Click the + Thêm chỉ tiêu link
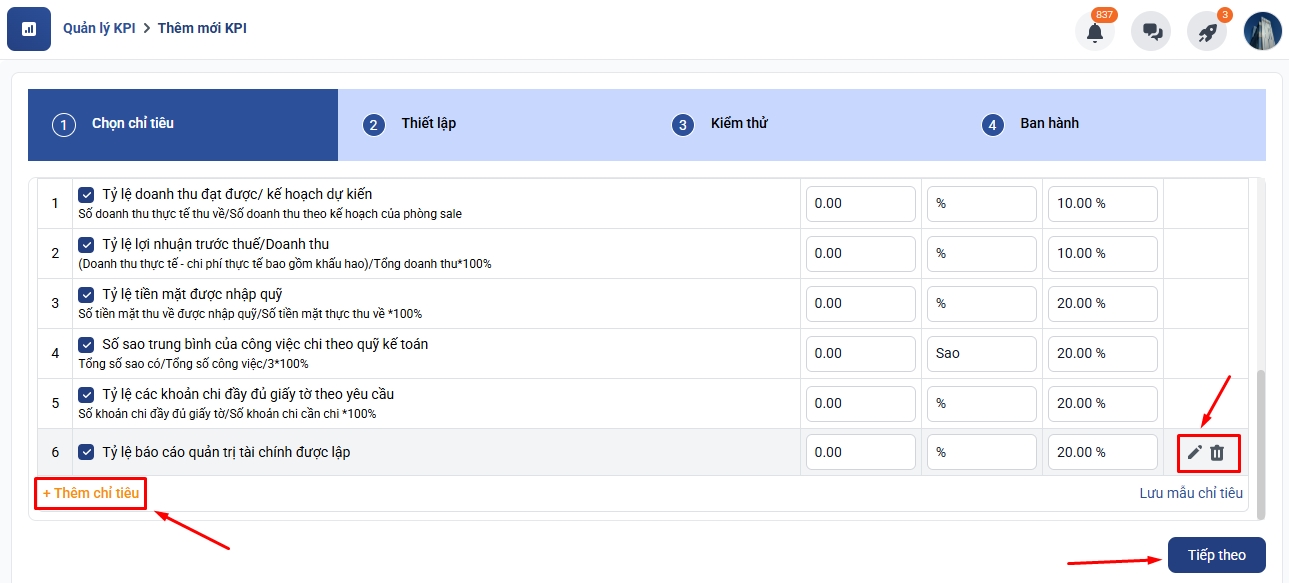 coord(91,493)
